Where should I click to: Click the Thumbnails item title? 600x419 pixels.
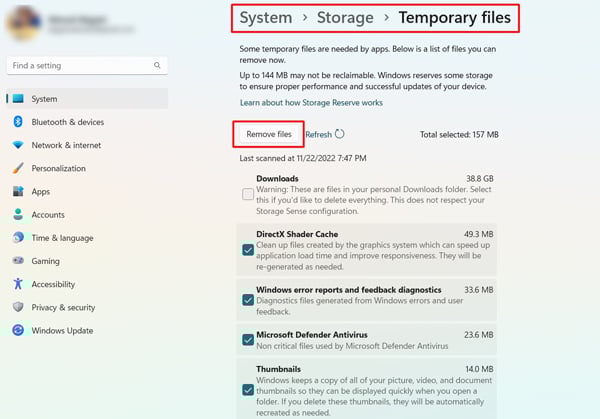[279, 369]
